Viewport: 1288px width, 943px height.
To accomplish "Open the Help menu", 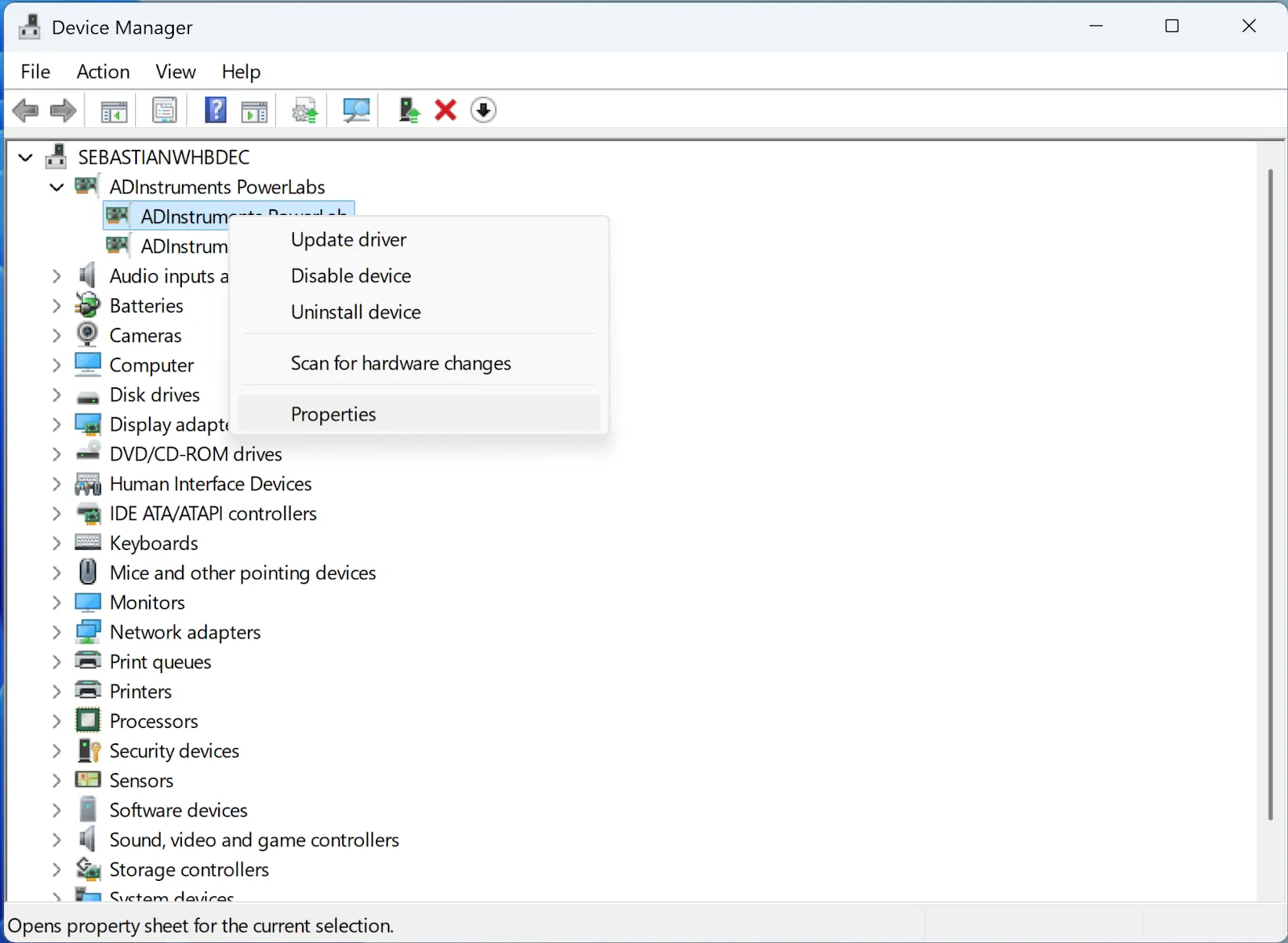I will point(241,72).
